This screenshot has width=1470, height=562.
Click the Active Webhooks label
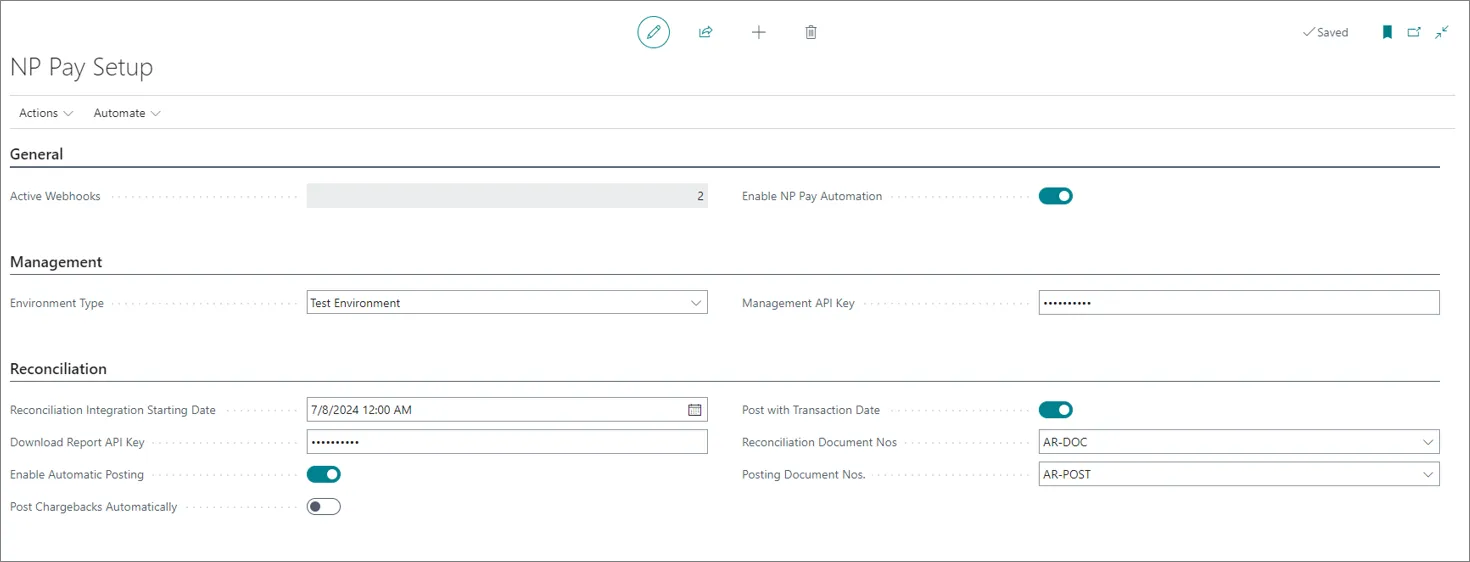pos(55,196)
